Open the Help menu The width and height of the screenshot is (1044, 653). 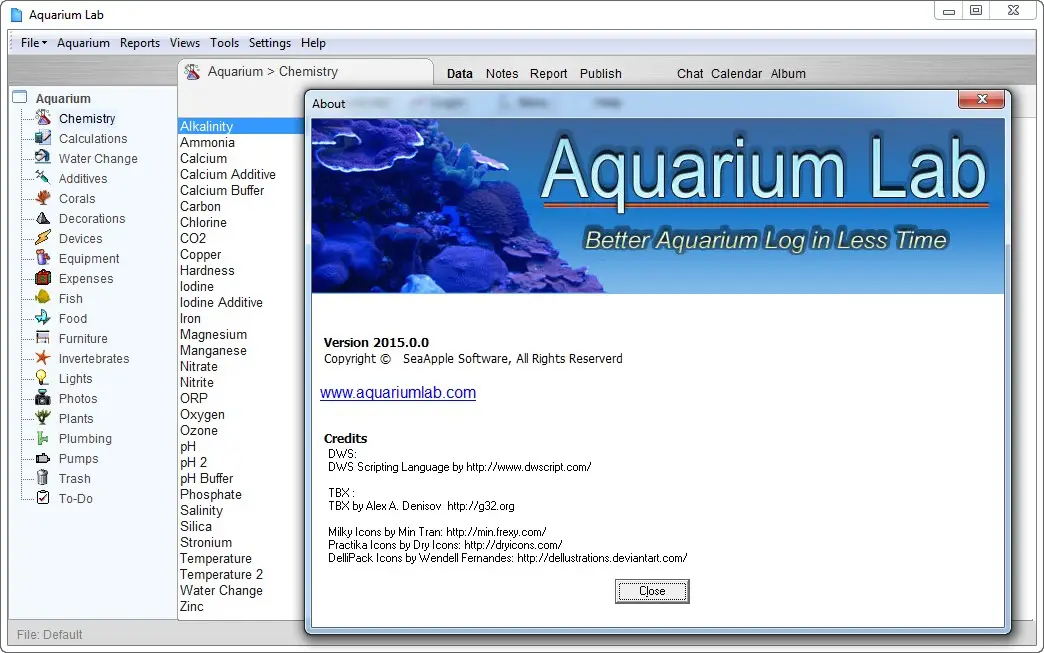pyautogui.click(x=313, y=43)
